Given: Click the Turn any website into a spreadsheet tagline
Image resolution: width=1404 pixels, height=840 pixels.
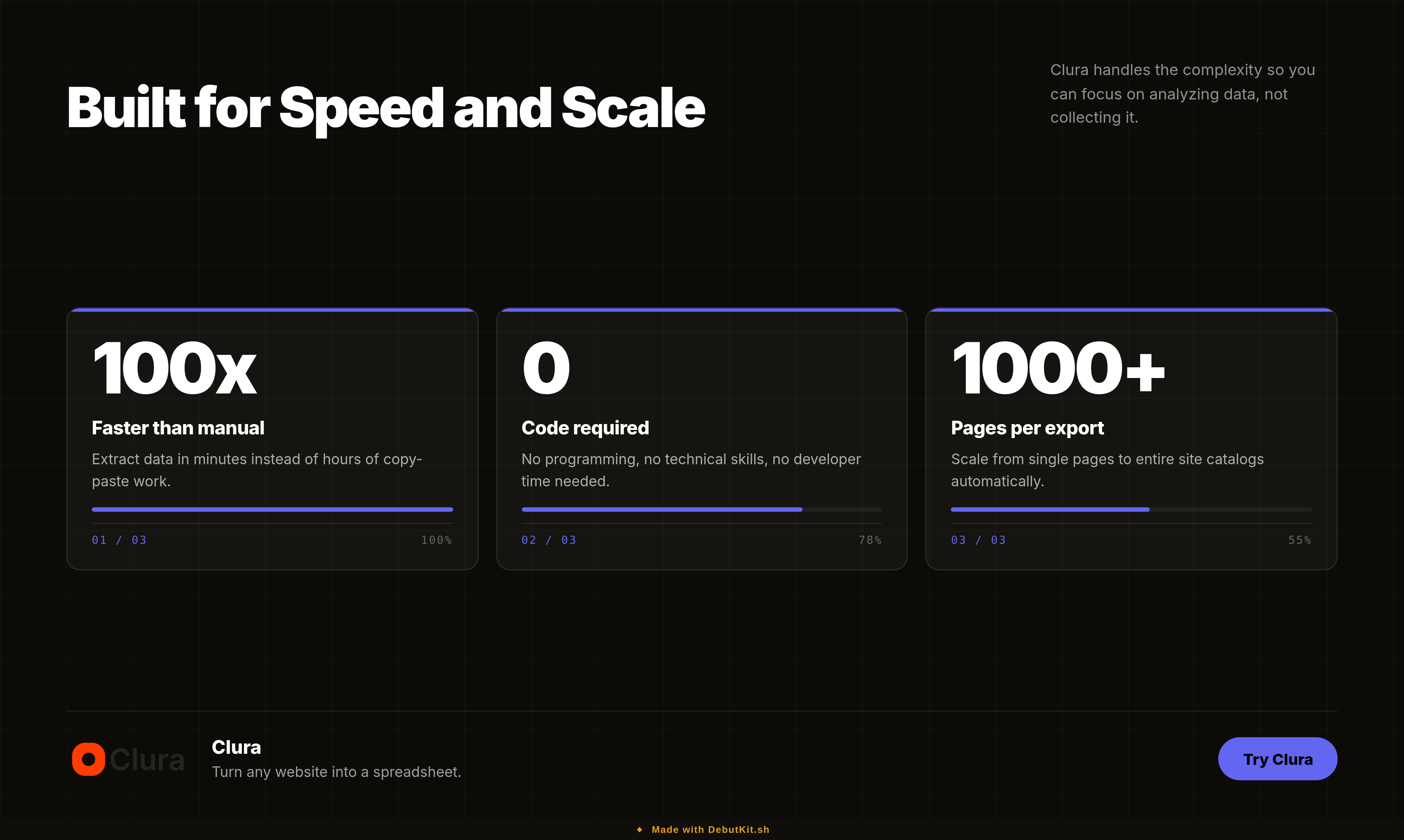Looking at the screenshot, I should click(337, 772).
